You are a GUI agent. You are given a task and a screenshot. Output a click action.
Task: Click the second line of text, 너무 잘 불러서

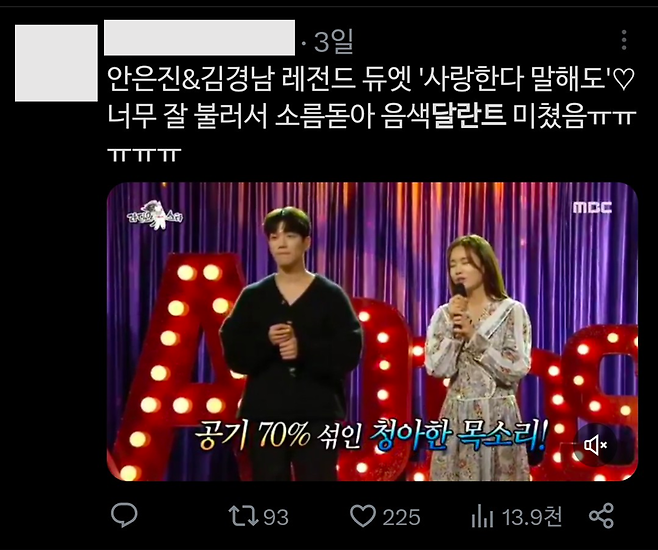click(372, 116)
